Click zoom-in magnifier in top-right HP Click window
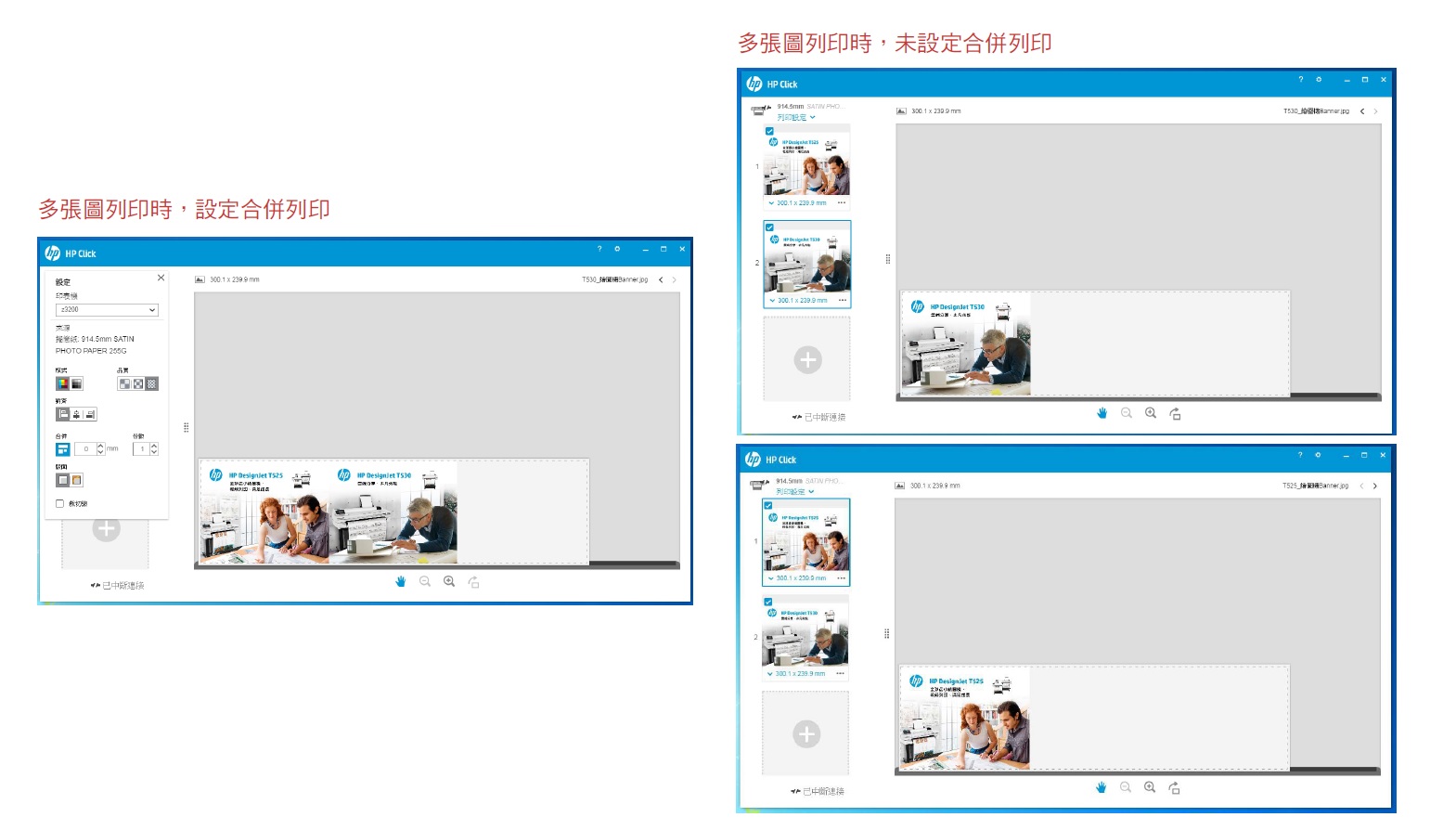Image resolution: width=1456 pixels, height=830 pixels. click(x=1151, y=413)
